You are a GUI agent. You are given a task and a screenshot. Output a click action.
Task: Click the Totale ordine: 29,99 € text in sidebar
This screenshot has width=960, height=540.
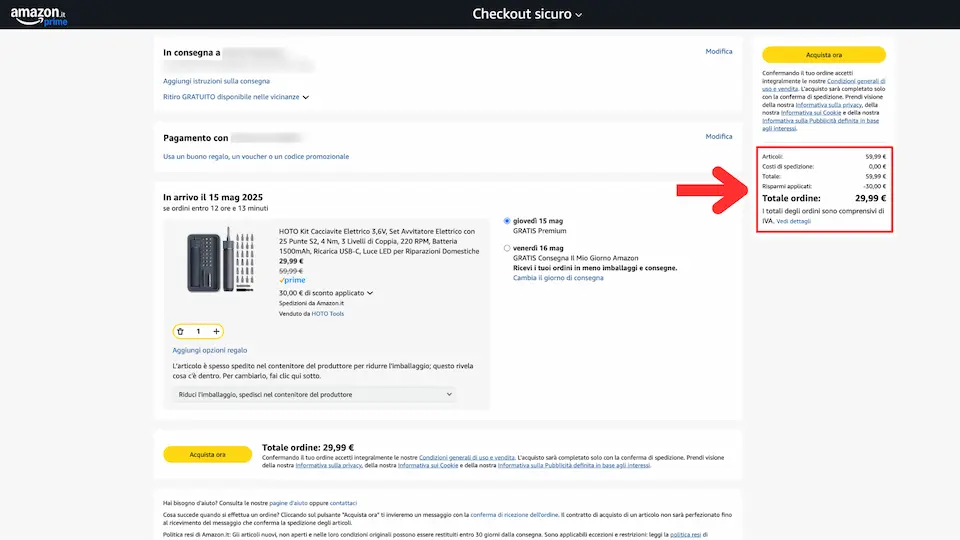point(823,198)
